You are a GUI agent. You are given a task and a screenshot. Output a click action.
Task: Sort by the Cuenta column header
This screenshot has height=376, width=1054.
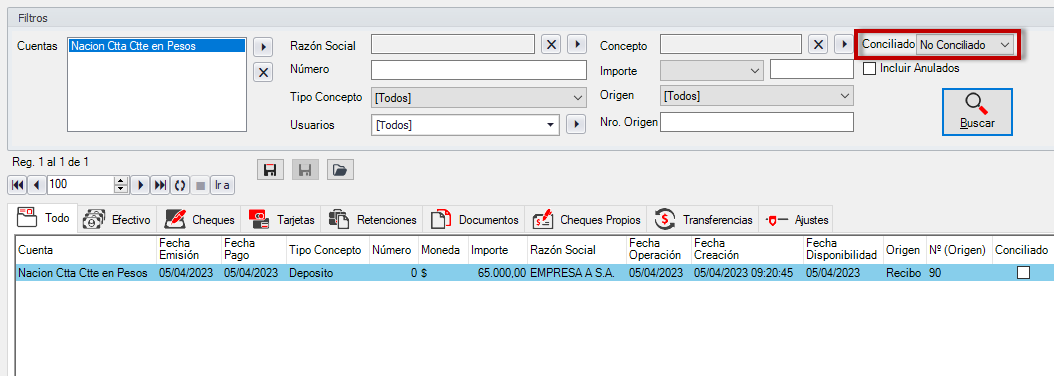click(86, 250)
